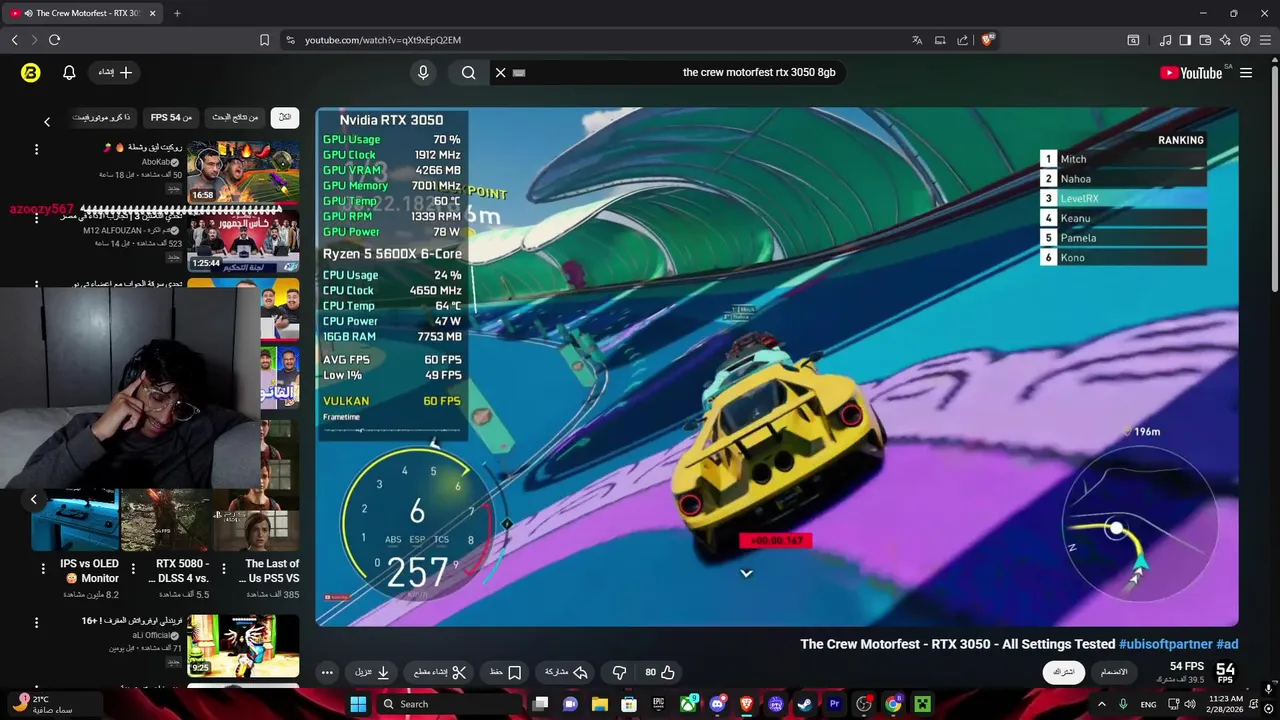Open the browser main menu
Image resolution: width=1280 pixels, height=720 pixels.
click(1265, 40)
